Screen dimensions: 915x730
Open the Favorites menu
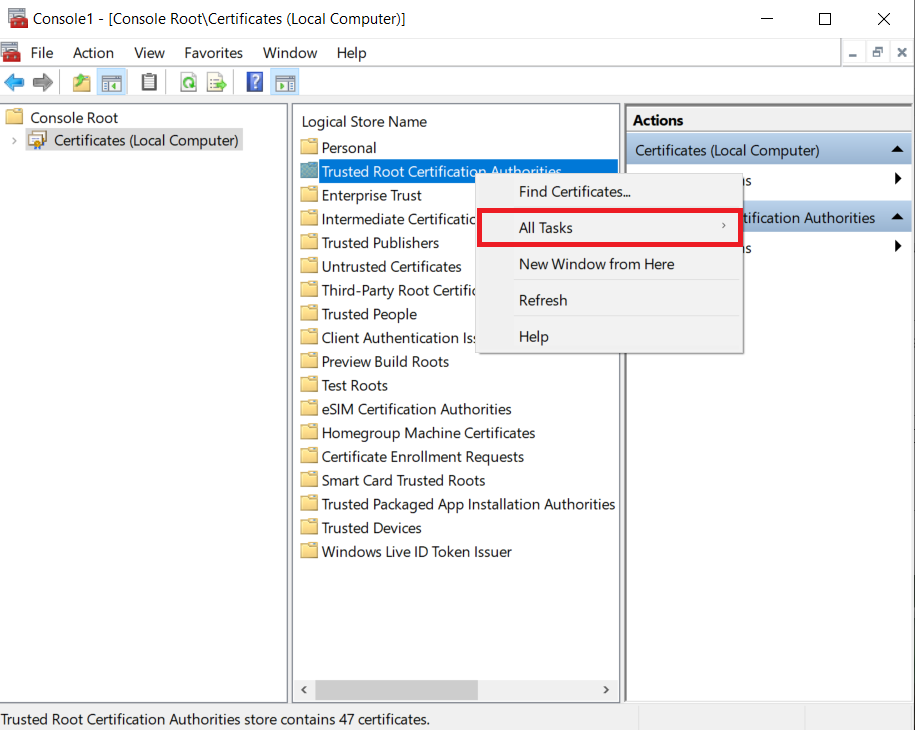(x=213, y=53)
